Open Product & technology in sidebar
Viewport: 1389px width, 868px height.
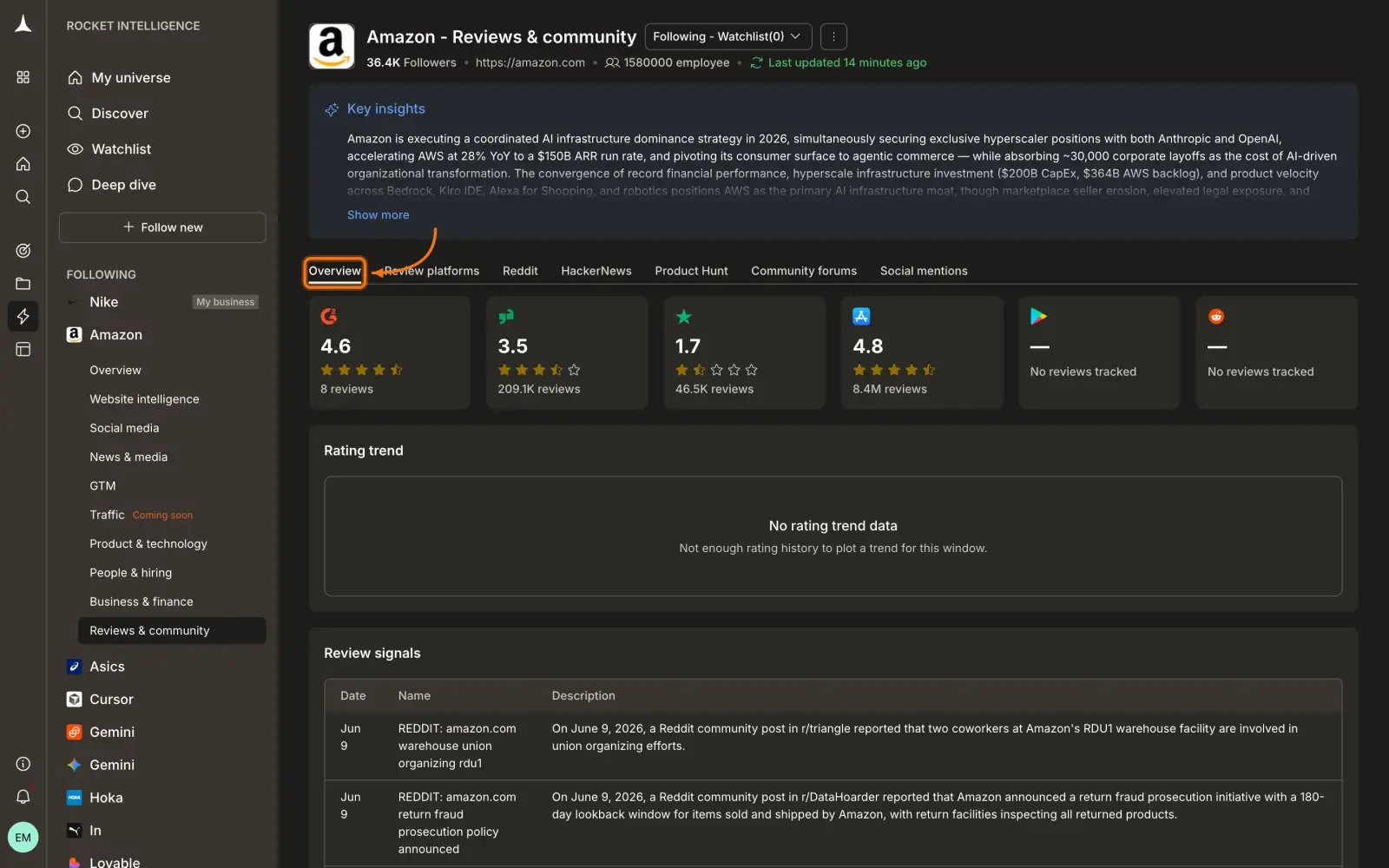tap(148, 544)
